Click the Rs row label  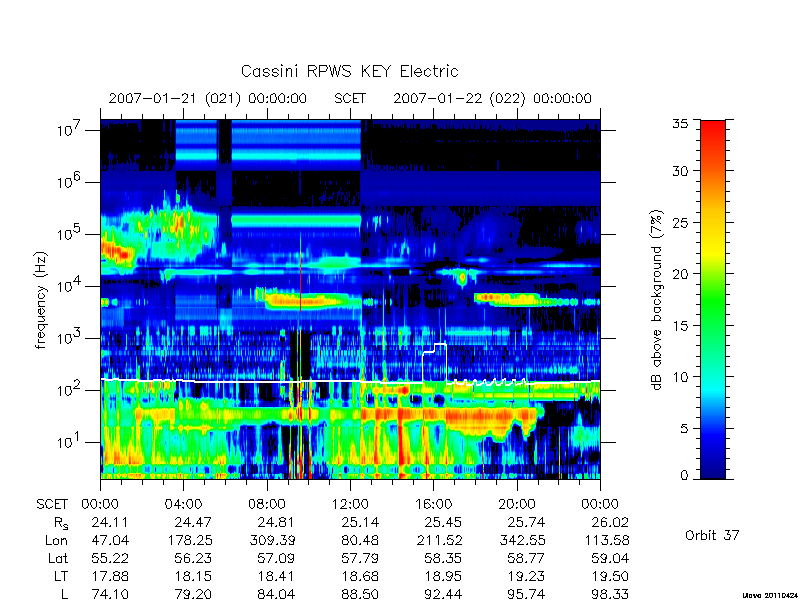[61, 523]
